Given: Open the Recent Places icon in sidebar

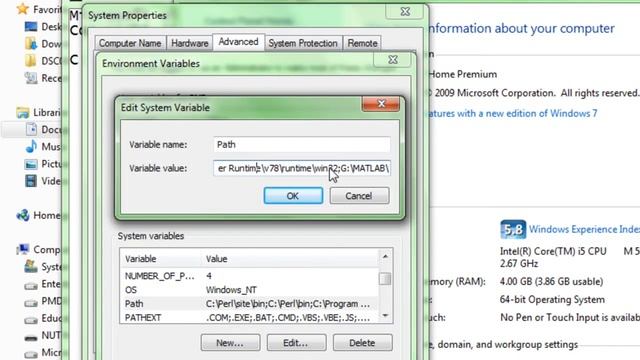Looking at the screenshot, I should tap(31, 78).
